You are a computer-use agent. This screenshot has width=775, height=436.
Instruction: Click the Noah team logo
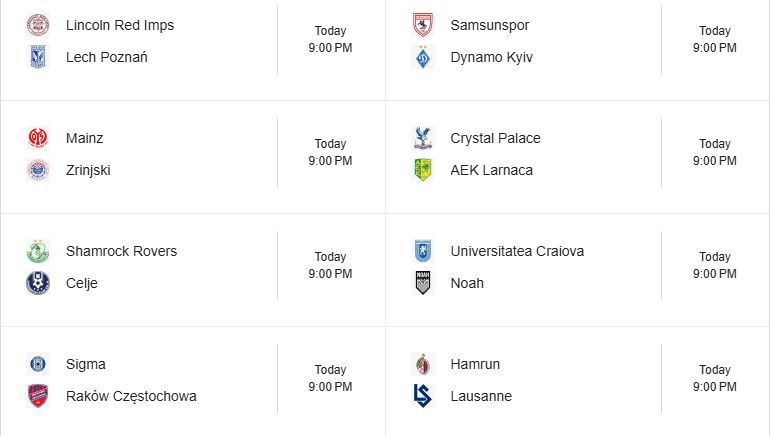[x=423, y=283]
